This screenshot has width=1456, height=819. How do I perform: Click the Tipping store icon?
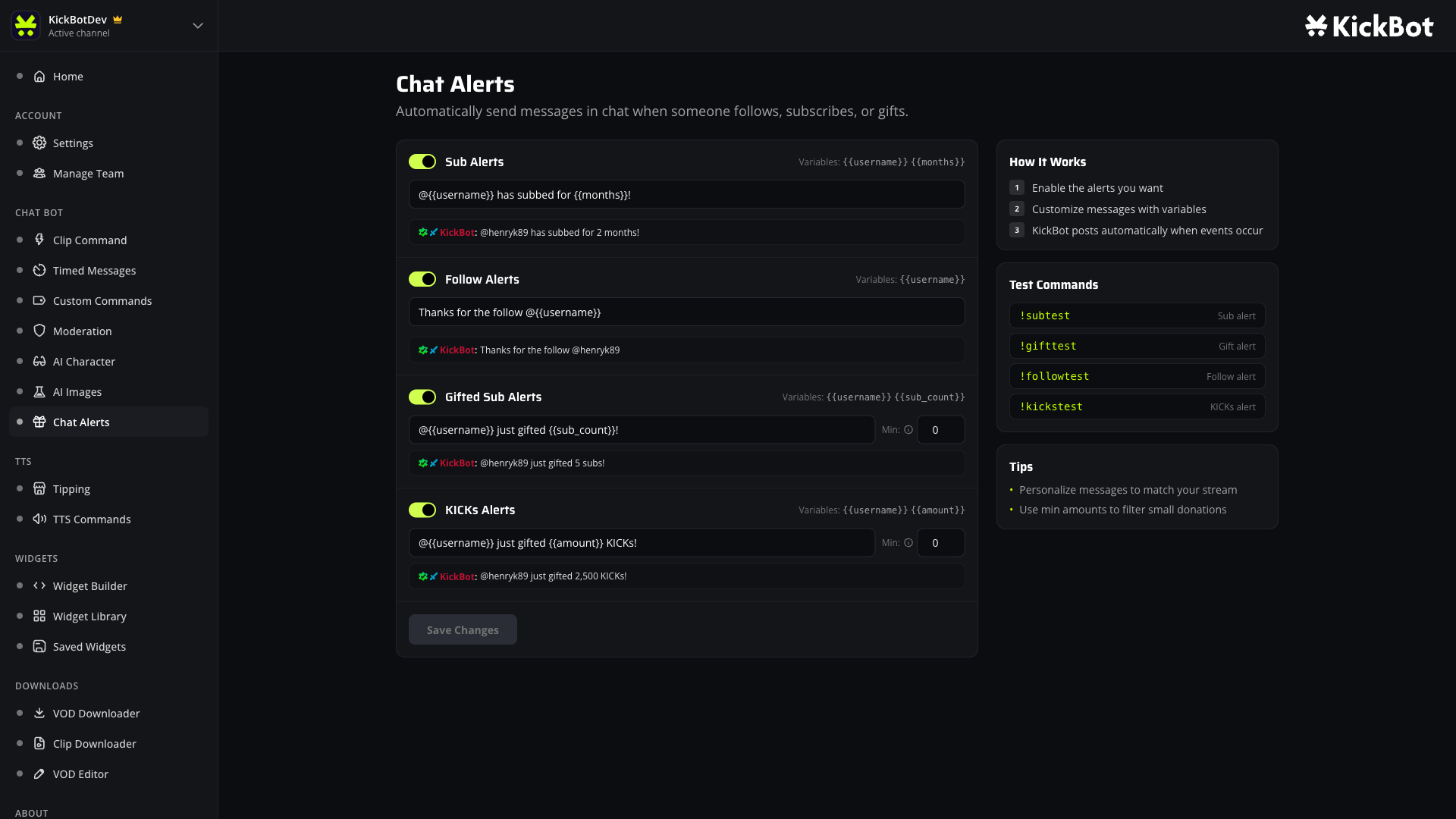[x=39, y=489]
